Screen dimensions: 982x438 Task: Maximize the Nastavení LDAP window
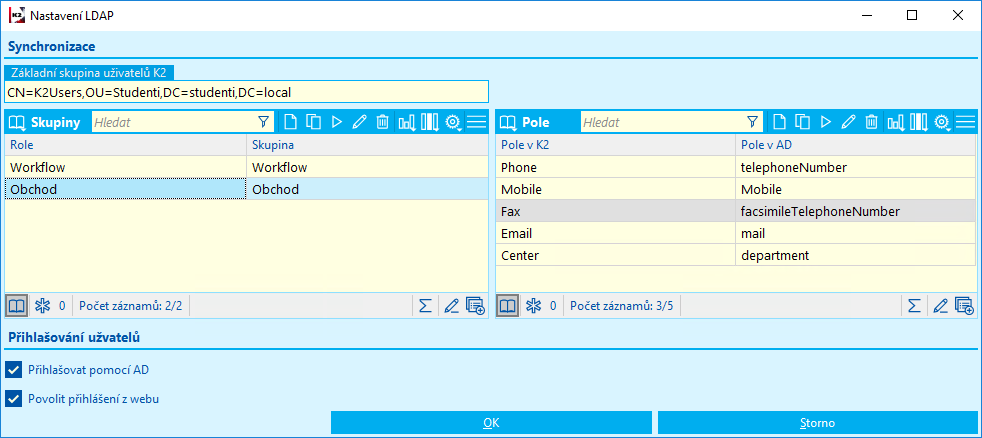[912, 16]
